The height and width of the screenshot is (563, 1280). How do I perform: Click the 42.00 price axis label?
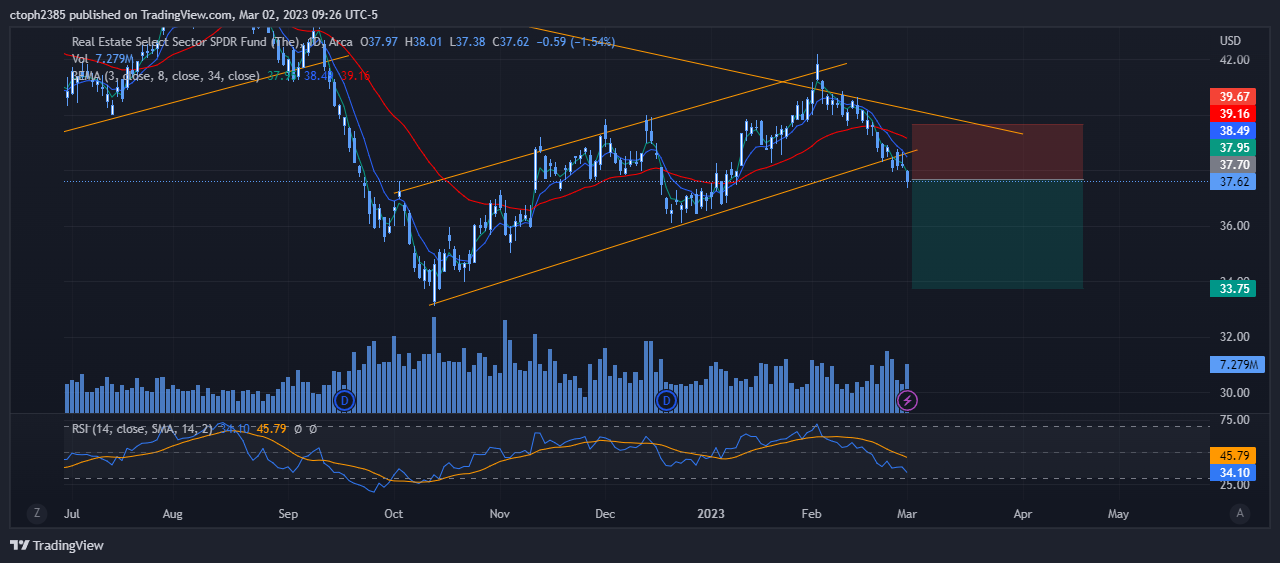tap(1234, 59)
